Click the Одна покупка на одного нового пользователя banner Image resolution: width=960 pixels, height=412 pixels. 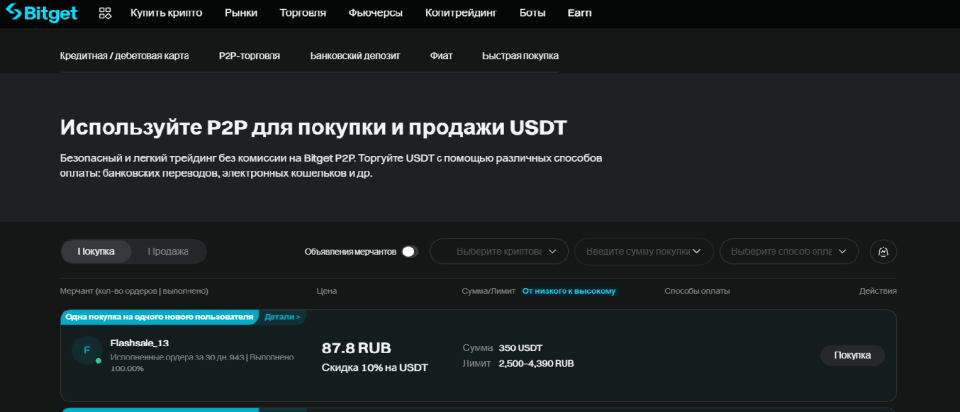[x=159, y=317]
